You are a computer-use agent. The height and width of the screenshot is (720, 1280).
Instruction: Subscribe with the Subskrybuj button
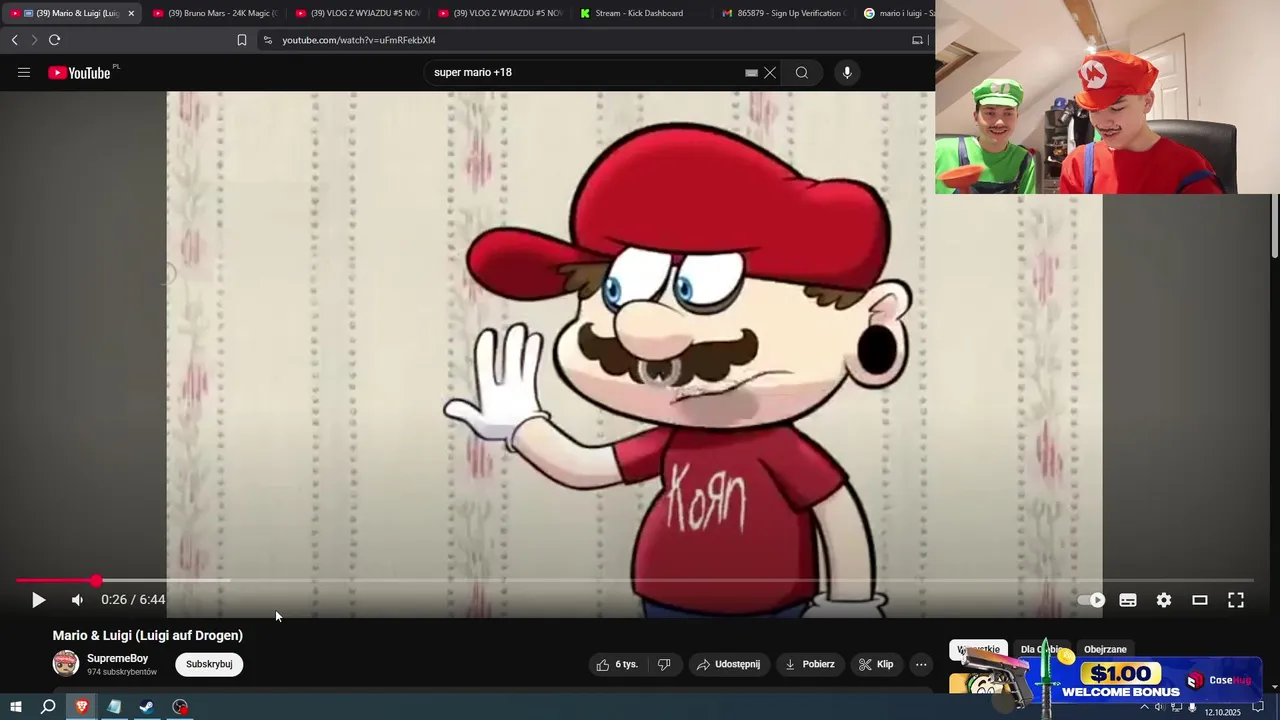pos(209,664)
